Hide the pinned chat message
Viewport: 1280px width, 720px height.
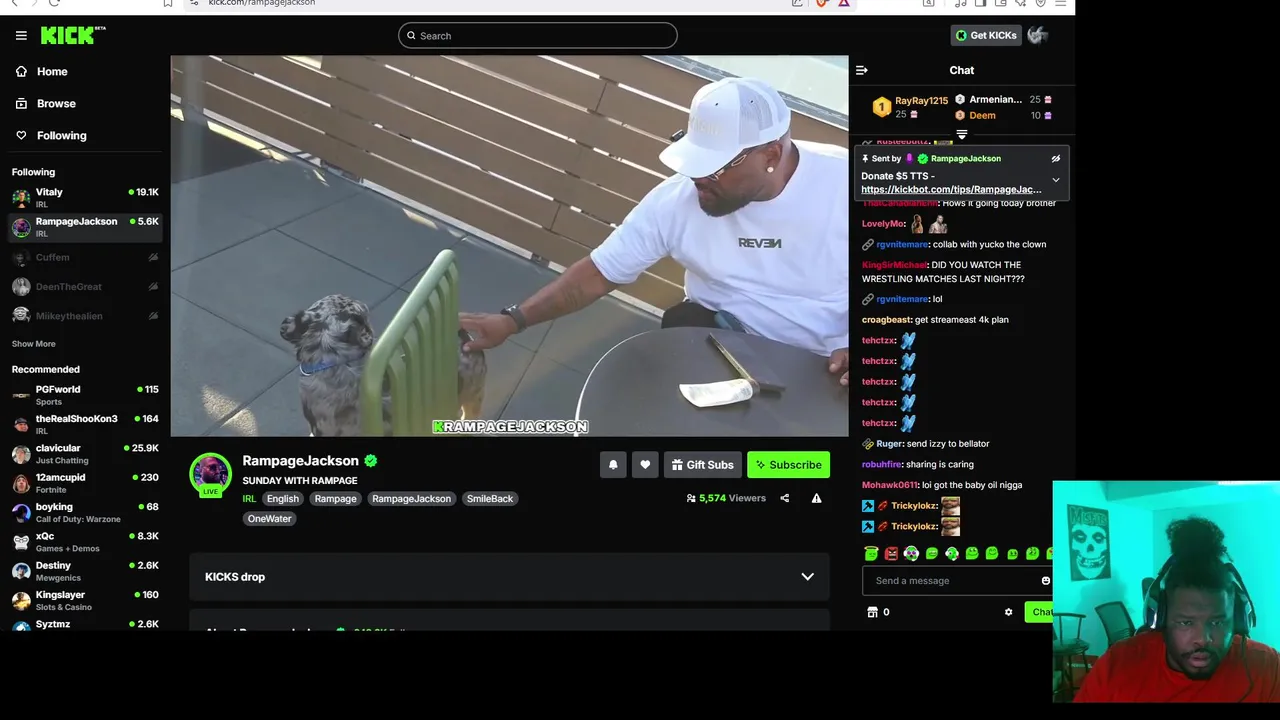(x=1055, y=158)
